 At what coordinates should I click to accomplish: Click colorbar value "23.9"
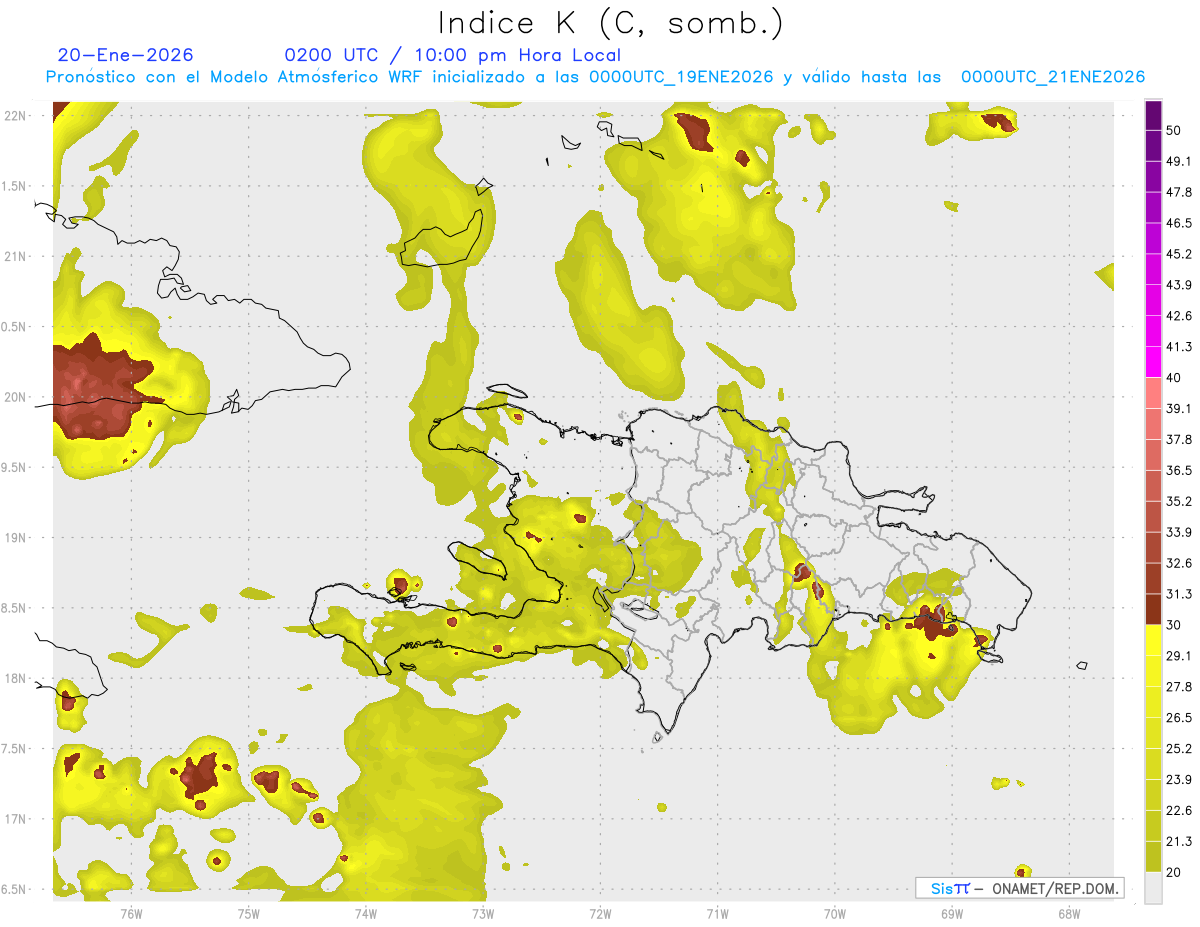pyautogui.click(x=1180, y=780)
